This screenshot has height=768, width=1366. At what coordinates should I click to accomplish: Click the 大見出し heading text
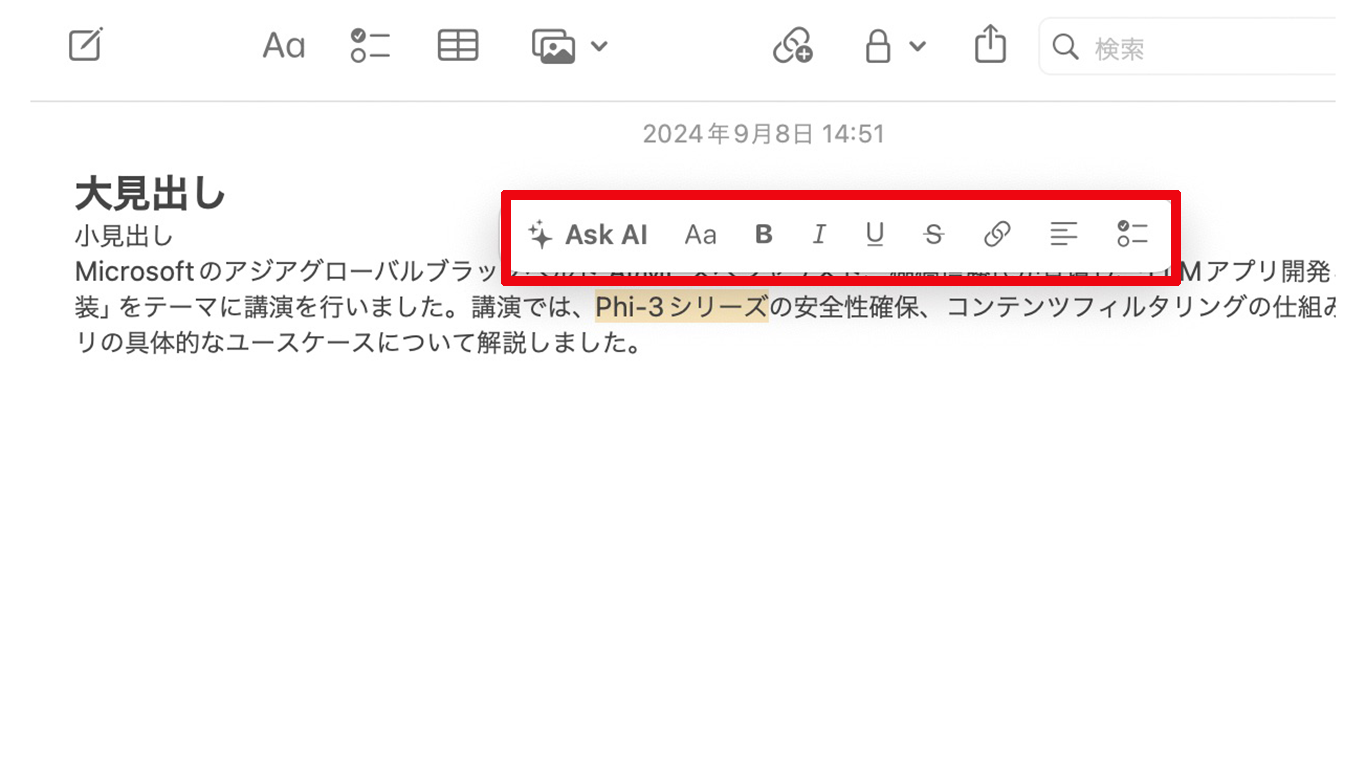(150, 195)
